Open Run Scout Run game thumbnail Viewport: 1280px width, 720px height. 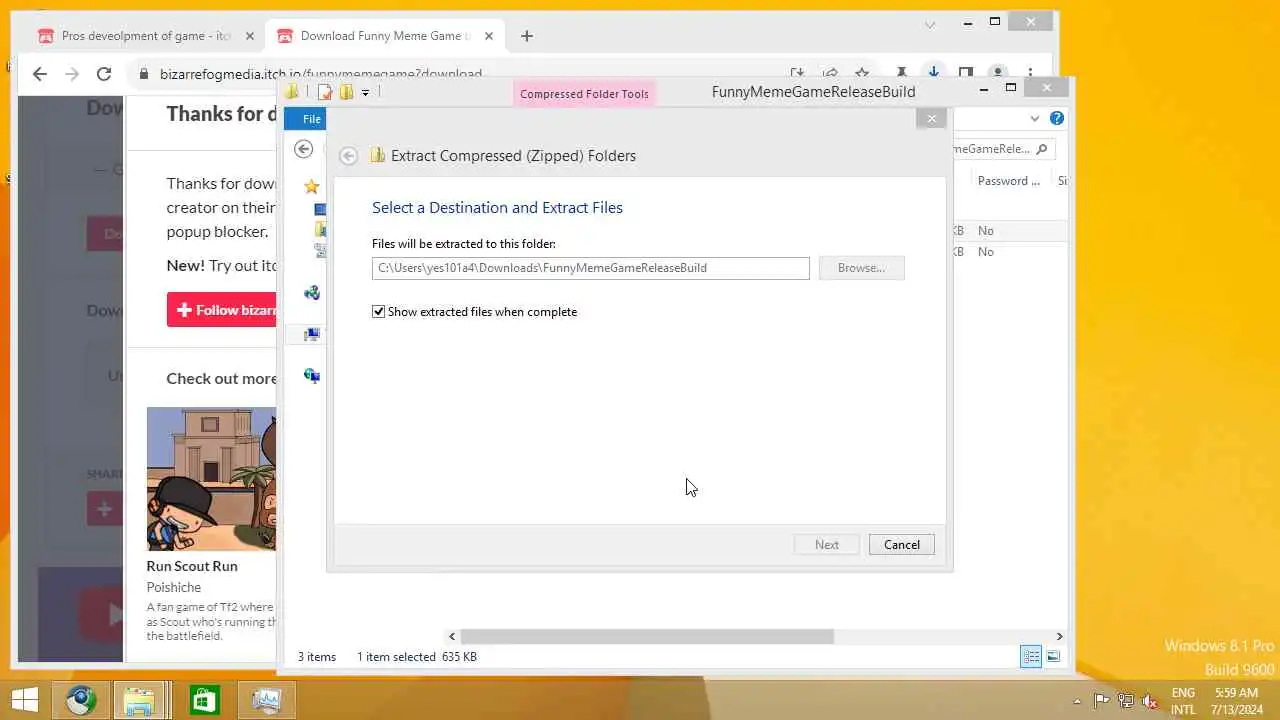coord(211,478)
